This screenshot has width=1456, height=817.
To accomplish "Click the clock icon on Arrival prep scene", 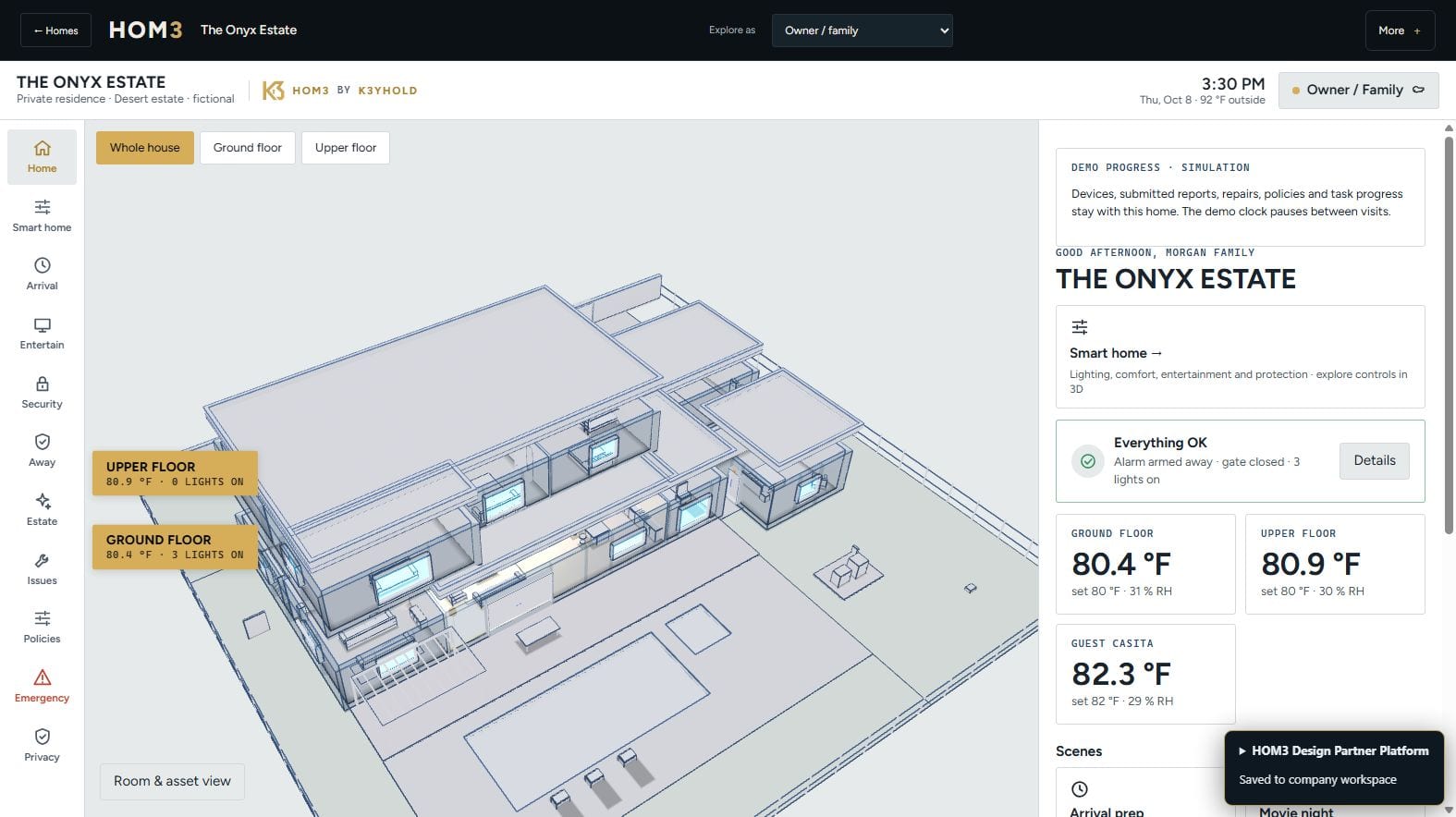I will point(1079,789).
